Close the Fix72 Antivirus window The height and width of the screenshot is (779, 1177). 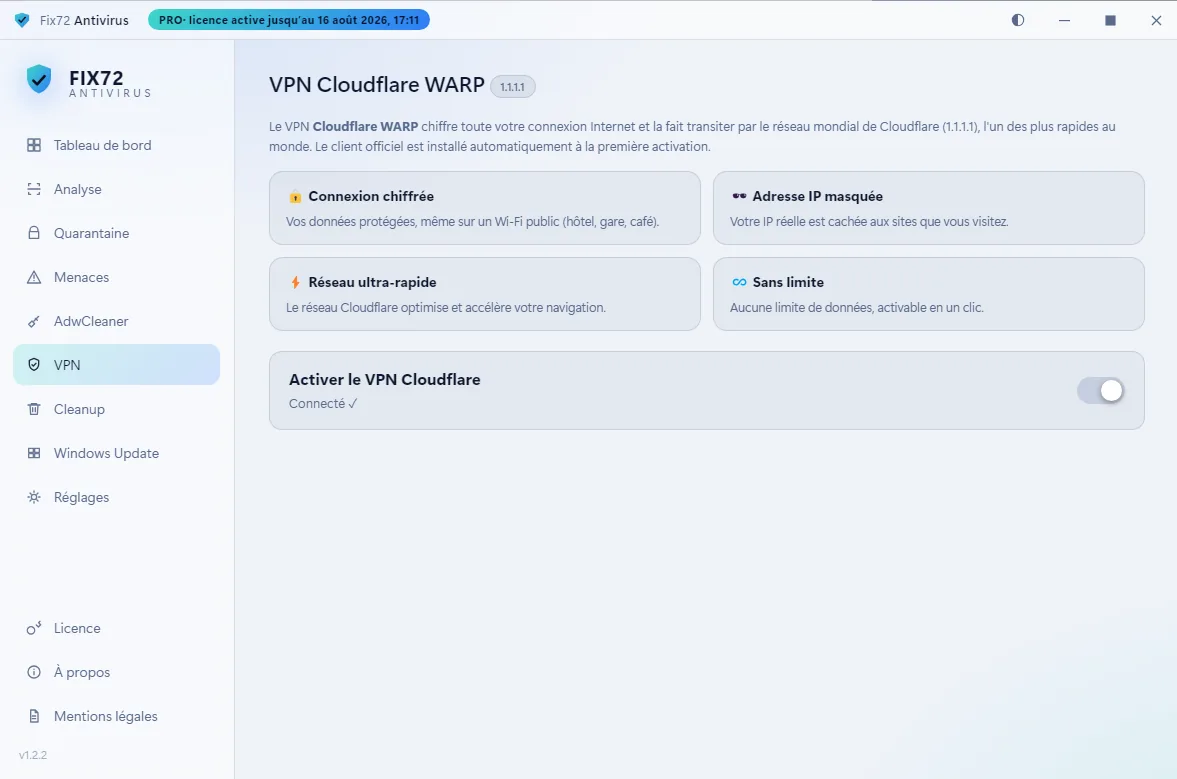[1156, 20]
